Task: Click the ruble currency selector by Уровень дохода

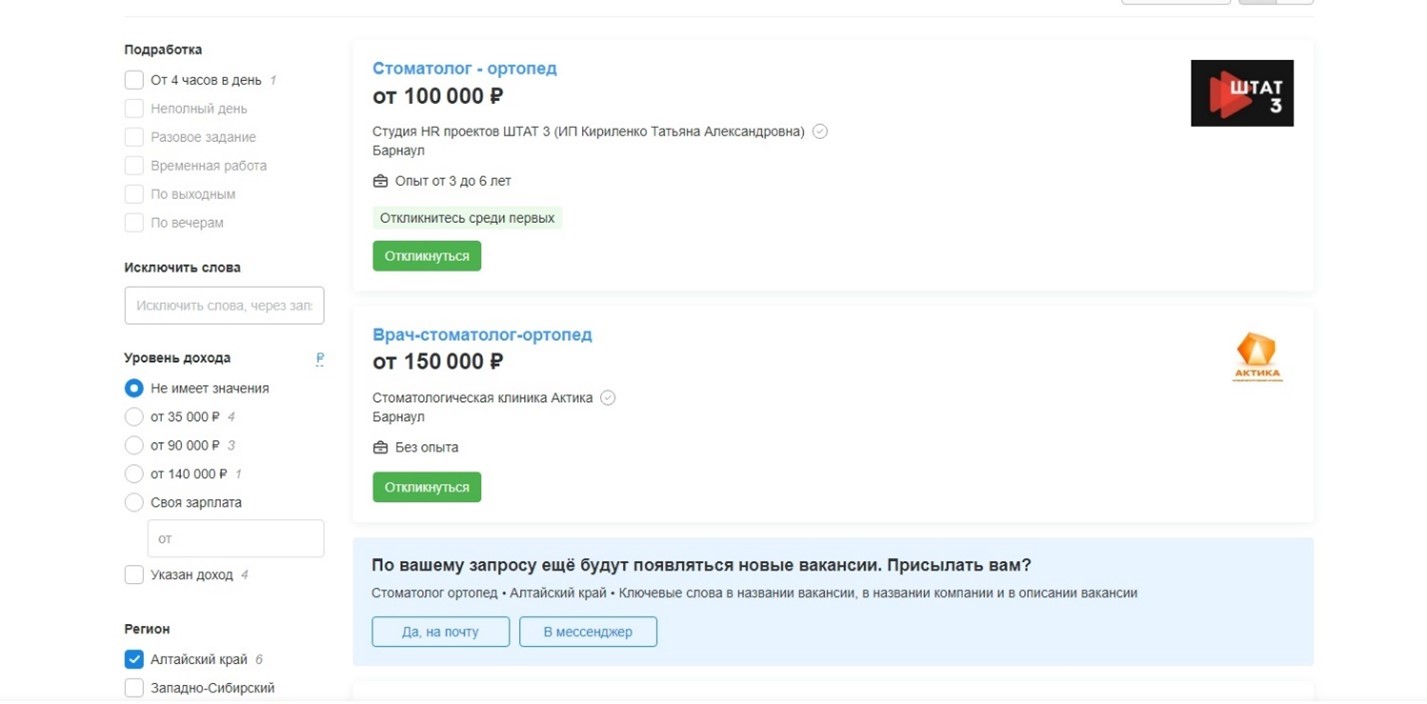Action: click(319, 358)
